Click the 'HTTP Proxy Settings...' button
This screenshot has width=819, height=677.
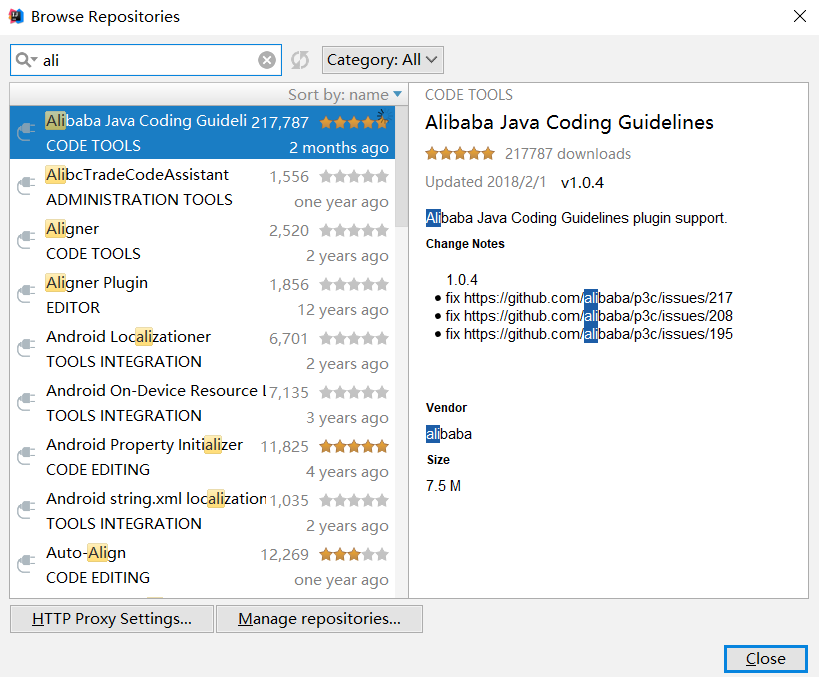tap(112, 619)
